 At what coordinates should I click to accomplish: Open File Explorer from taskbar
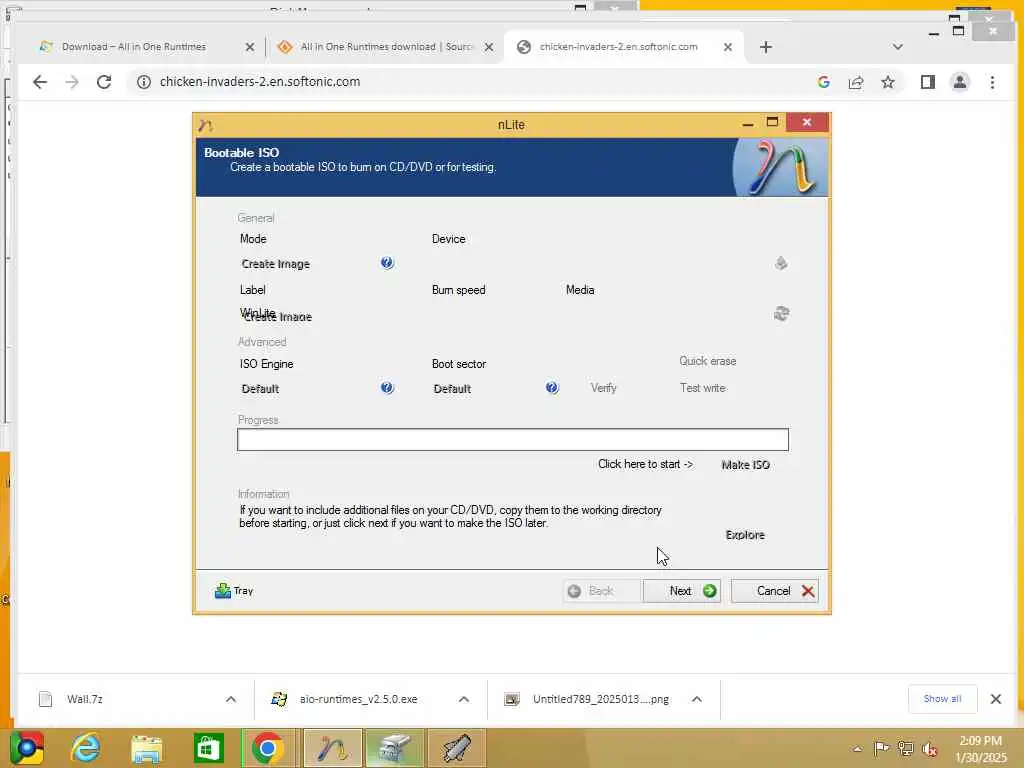click(146, 748)
